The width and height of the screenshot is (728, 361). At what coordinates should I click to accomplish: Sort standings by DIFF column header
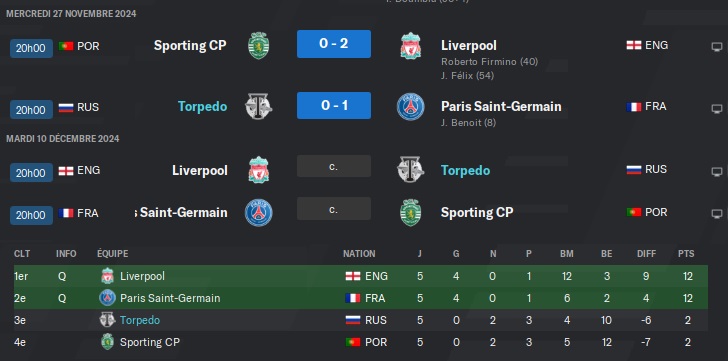pos(646,254)
